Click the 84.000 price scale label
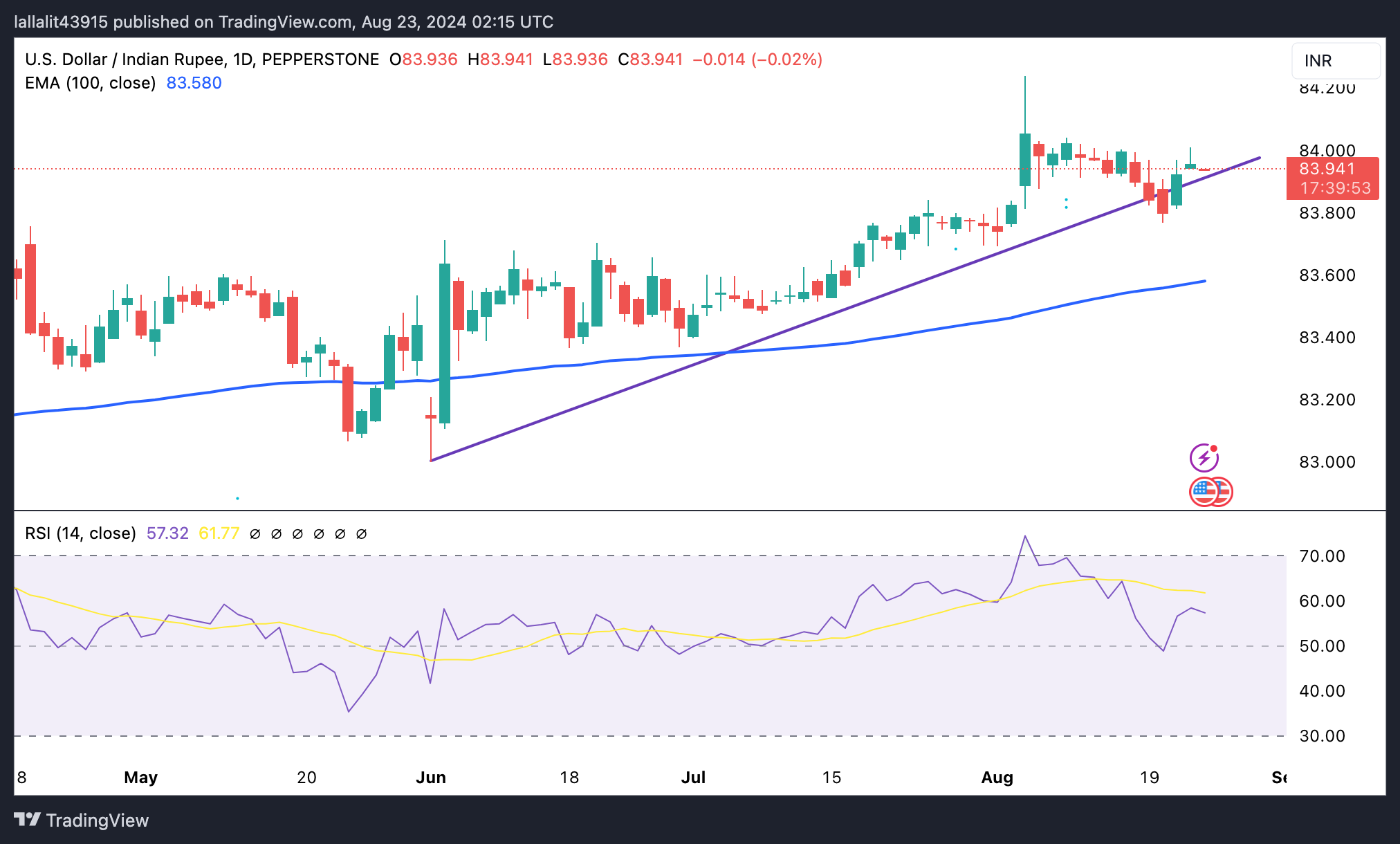 point(1327,151)
